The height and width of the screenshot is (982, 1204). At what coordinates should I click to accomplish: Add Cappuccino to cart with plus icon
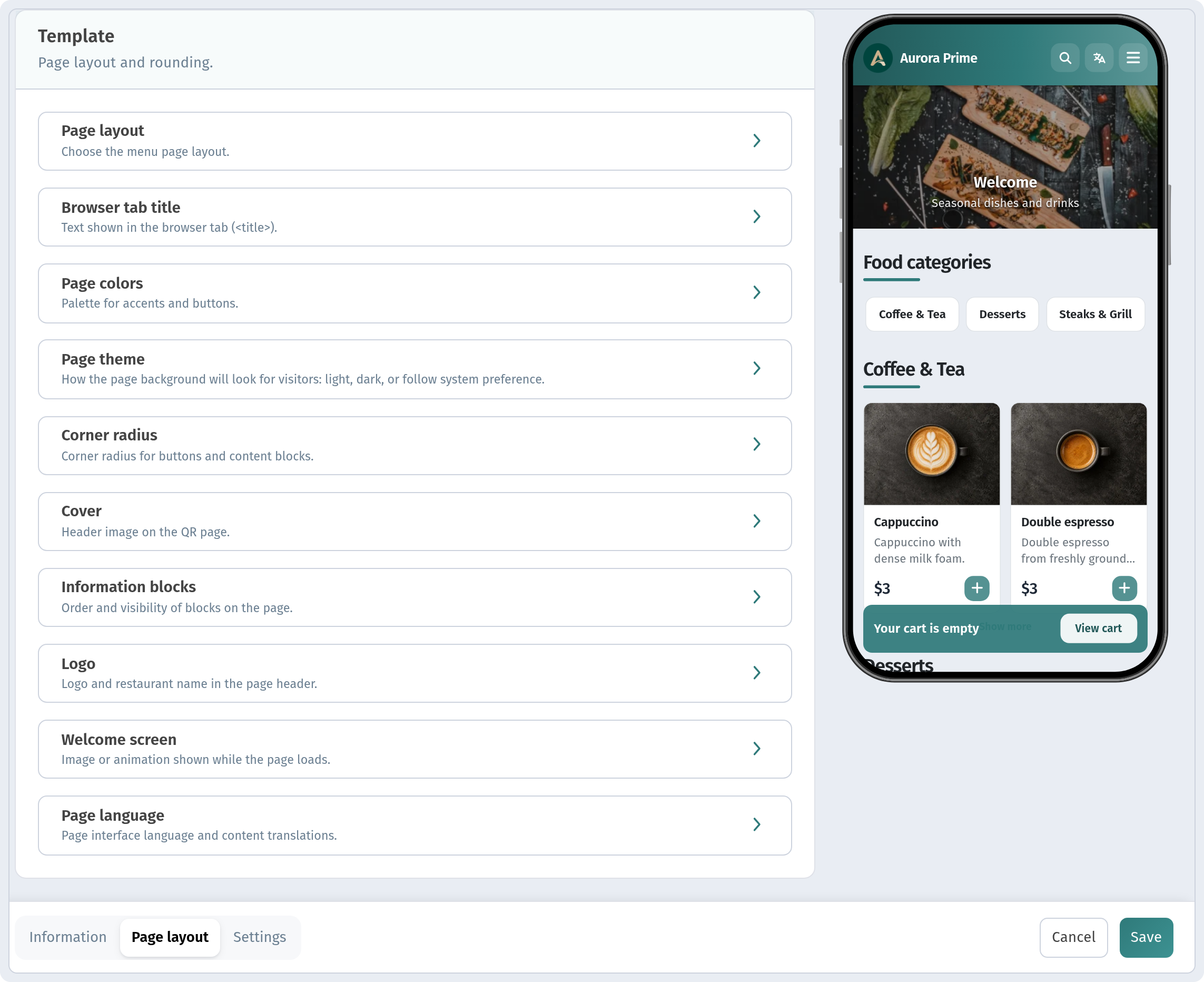(x=976, y=588)
